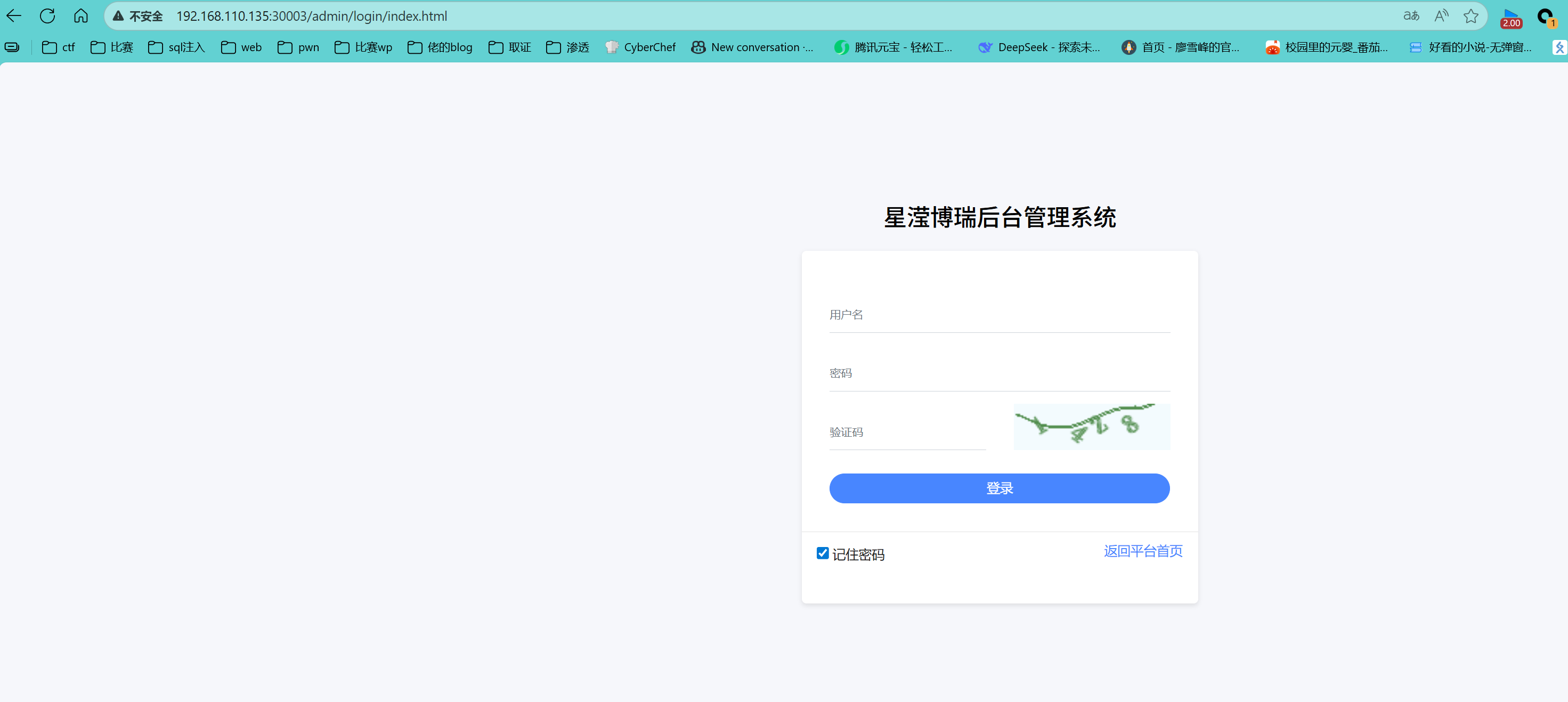Click the home icon in toolbar
The height and width of the screenshot is (702, 1568).
pos(81,17)
